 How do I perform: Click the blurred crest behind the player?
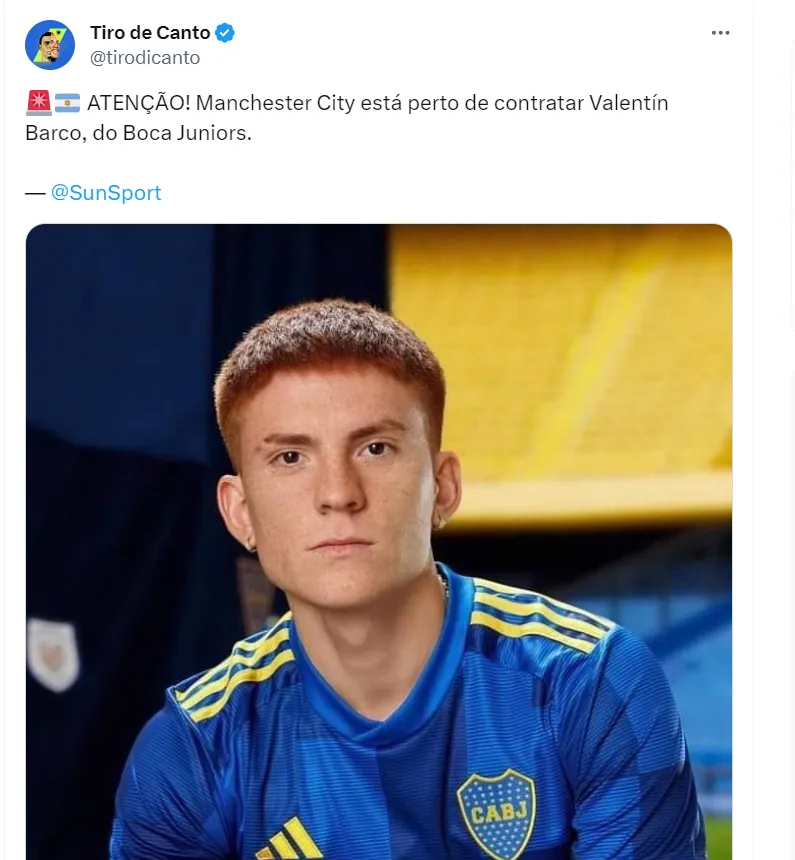pos(52,655)
